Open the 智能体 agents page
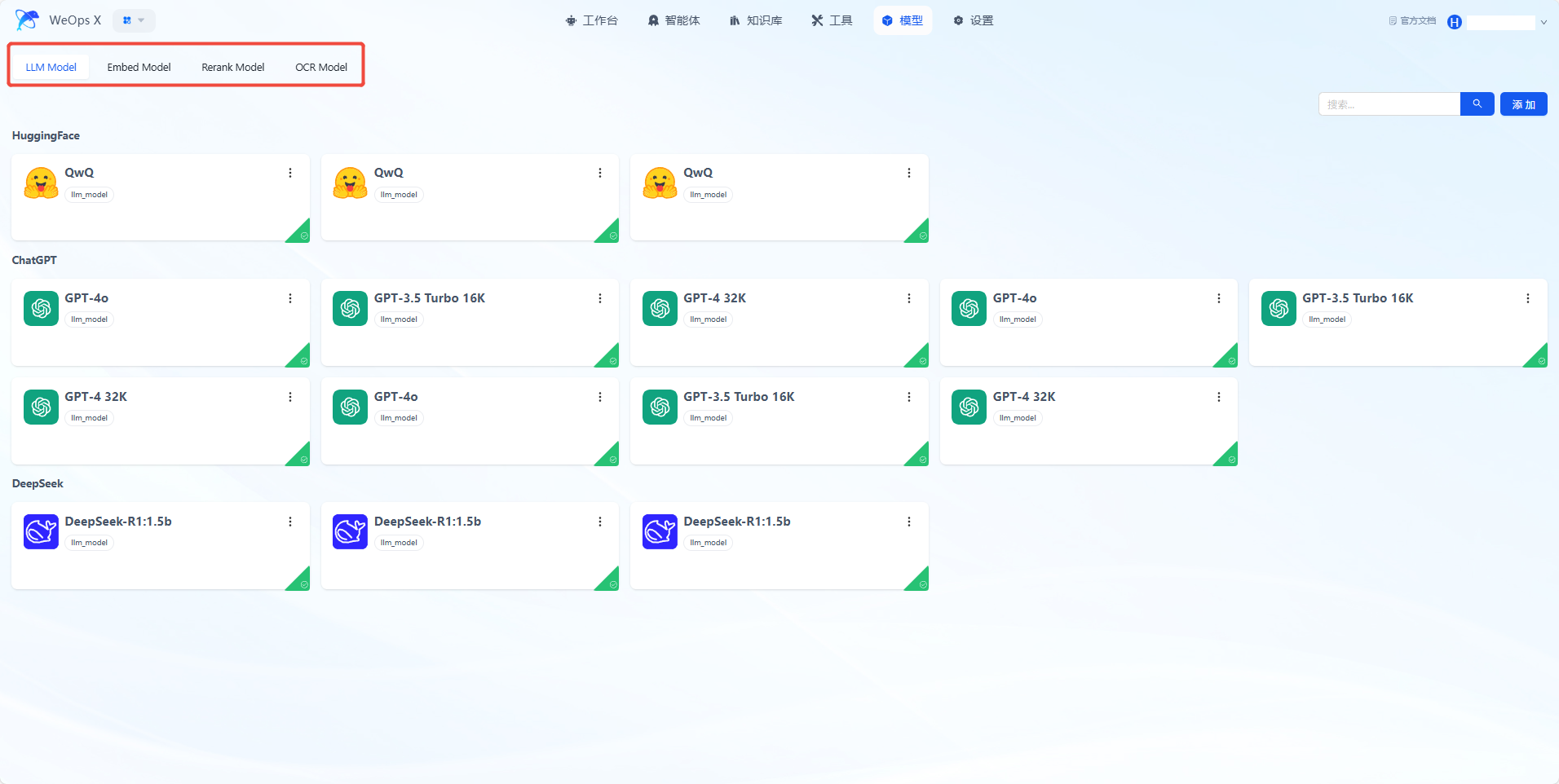 coord(674,20)
